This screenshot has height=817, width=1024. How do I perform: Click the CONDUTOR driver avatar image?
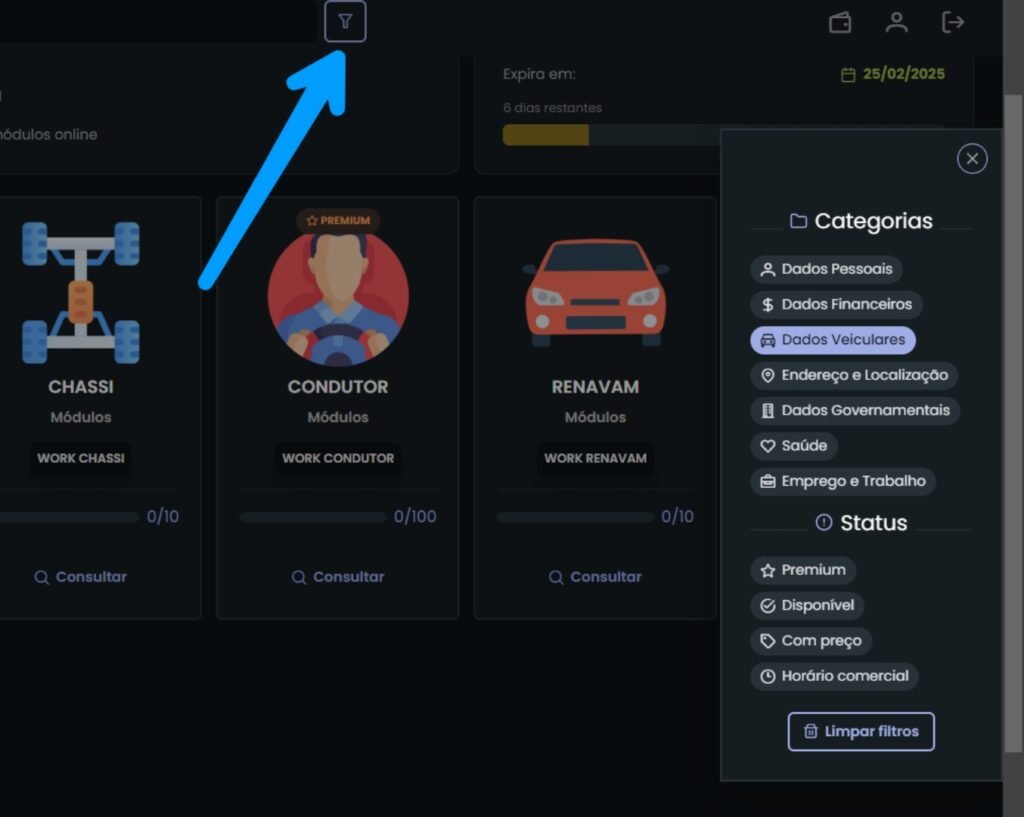(x=338, y=297)
